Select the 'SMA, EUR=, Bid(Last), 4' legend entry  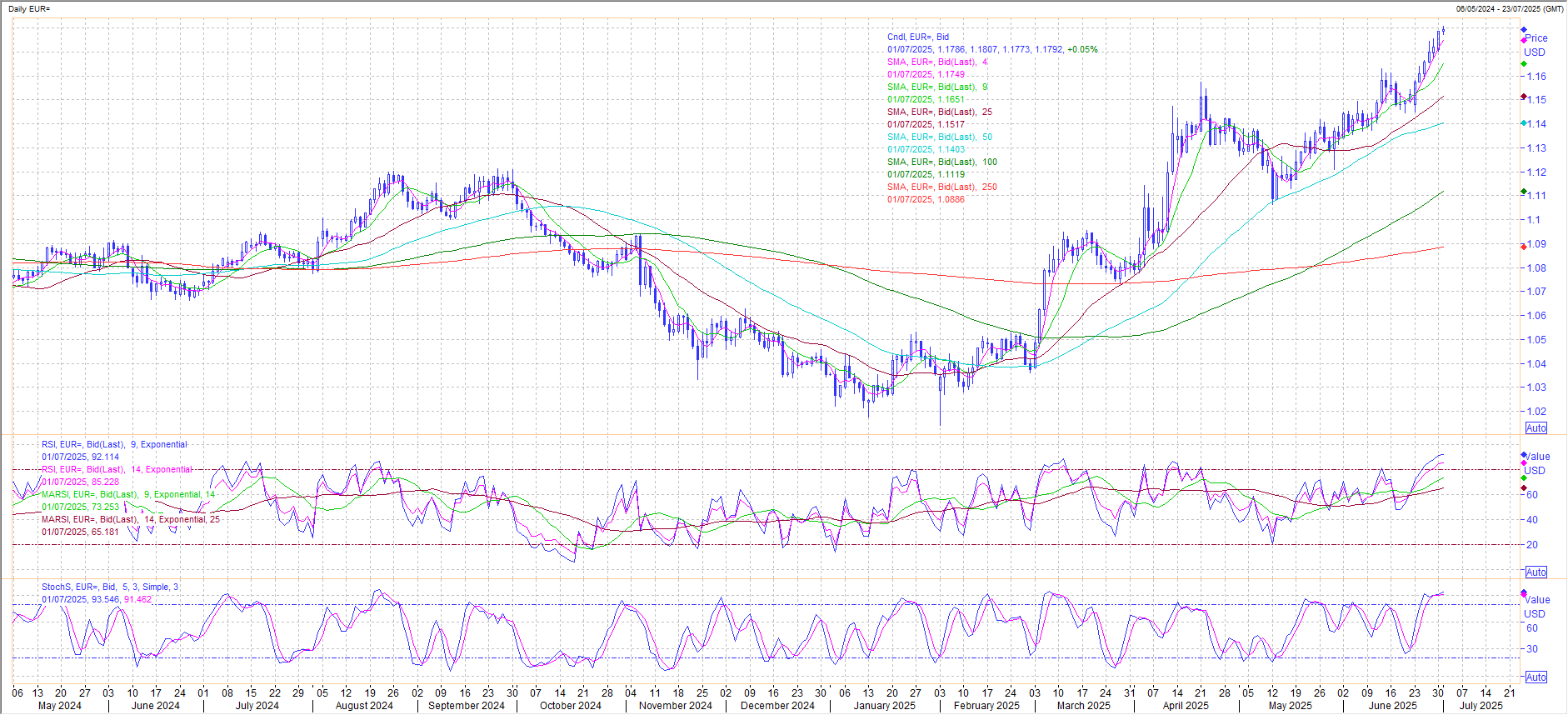(936, 62)
